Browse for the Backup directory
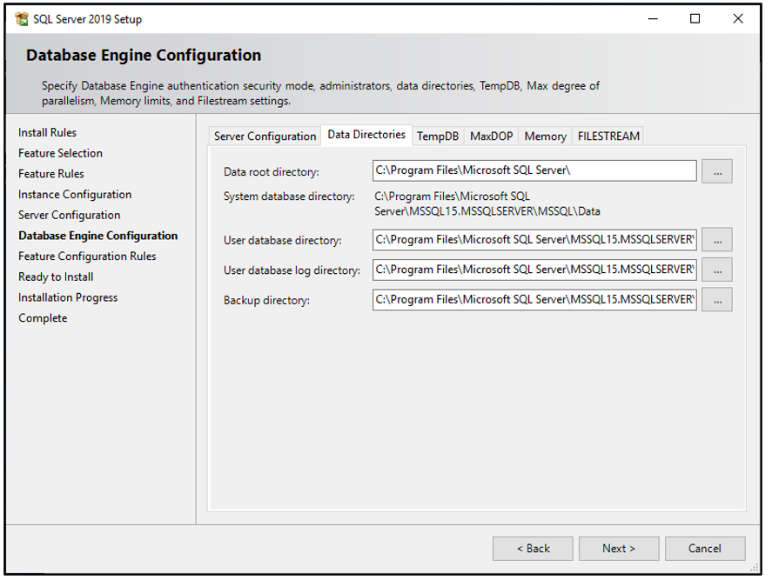The height and width of the screenshot is (580, 768). [717, 300]
